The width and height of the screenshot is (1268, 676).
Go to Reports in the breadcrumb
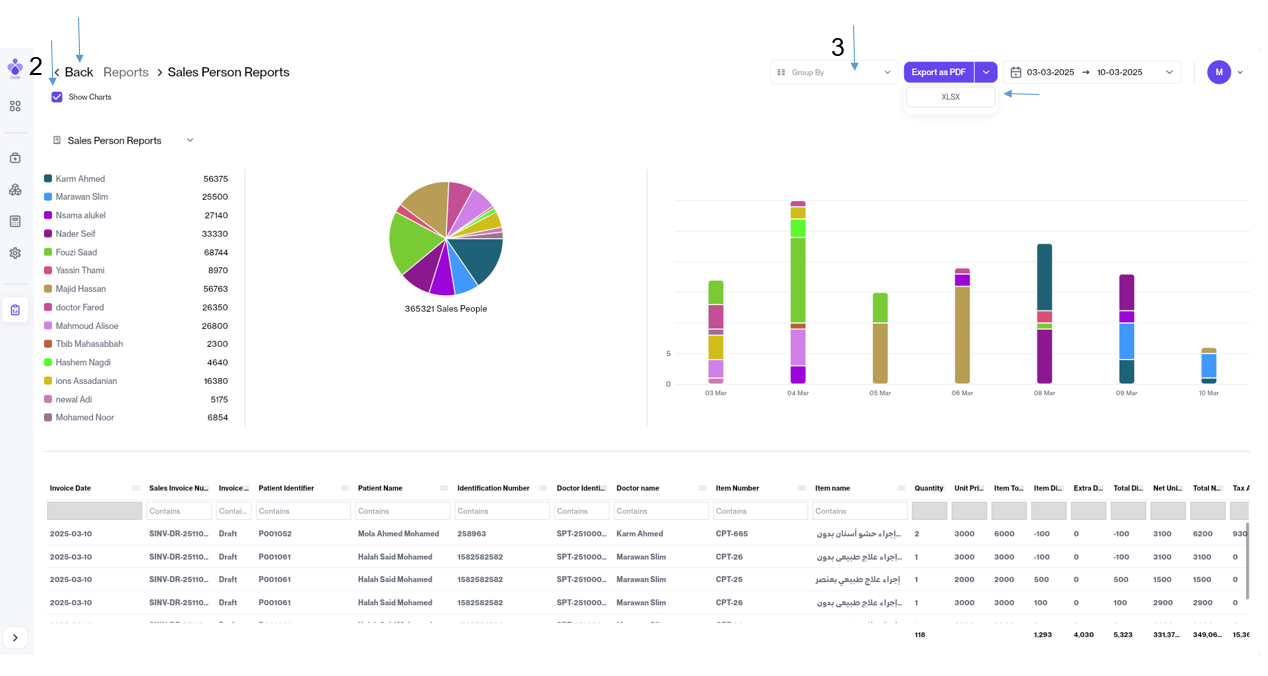point(126,72)
